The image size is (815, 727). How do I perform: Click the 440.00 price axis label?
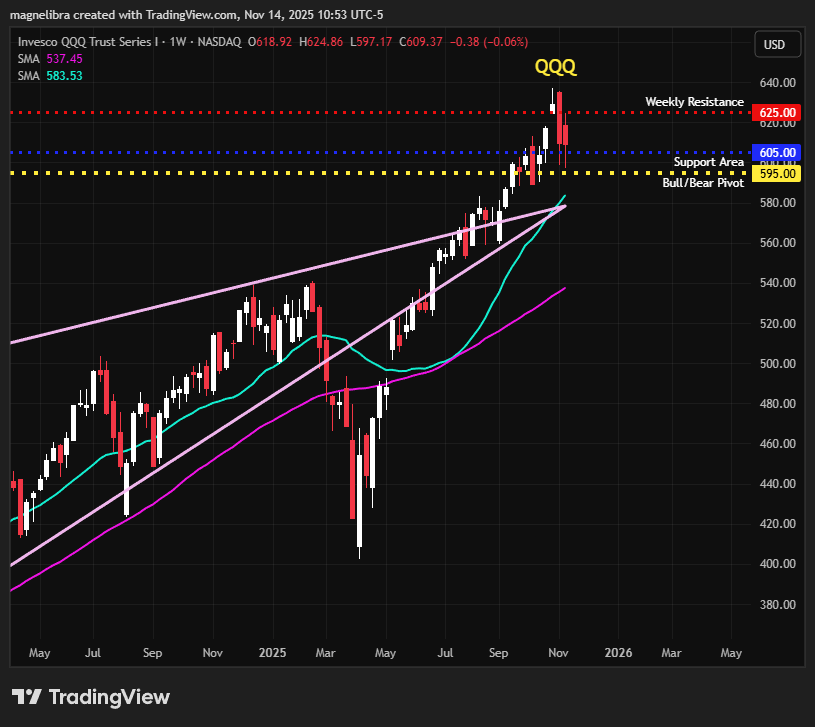777,484
